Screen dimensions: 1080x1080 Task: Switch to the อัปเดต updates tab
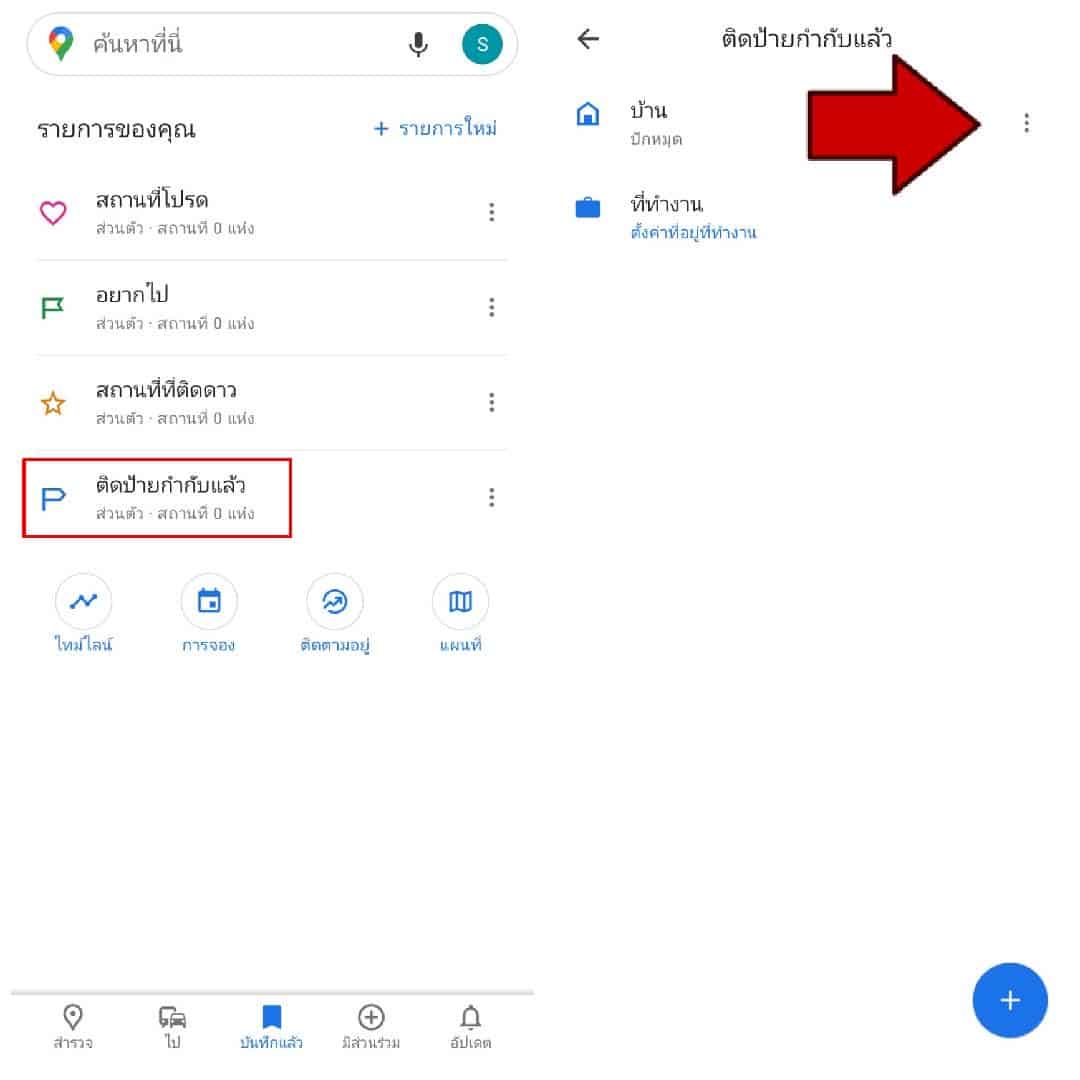tap(470, 1026)
